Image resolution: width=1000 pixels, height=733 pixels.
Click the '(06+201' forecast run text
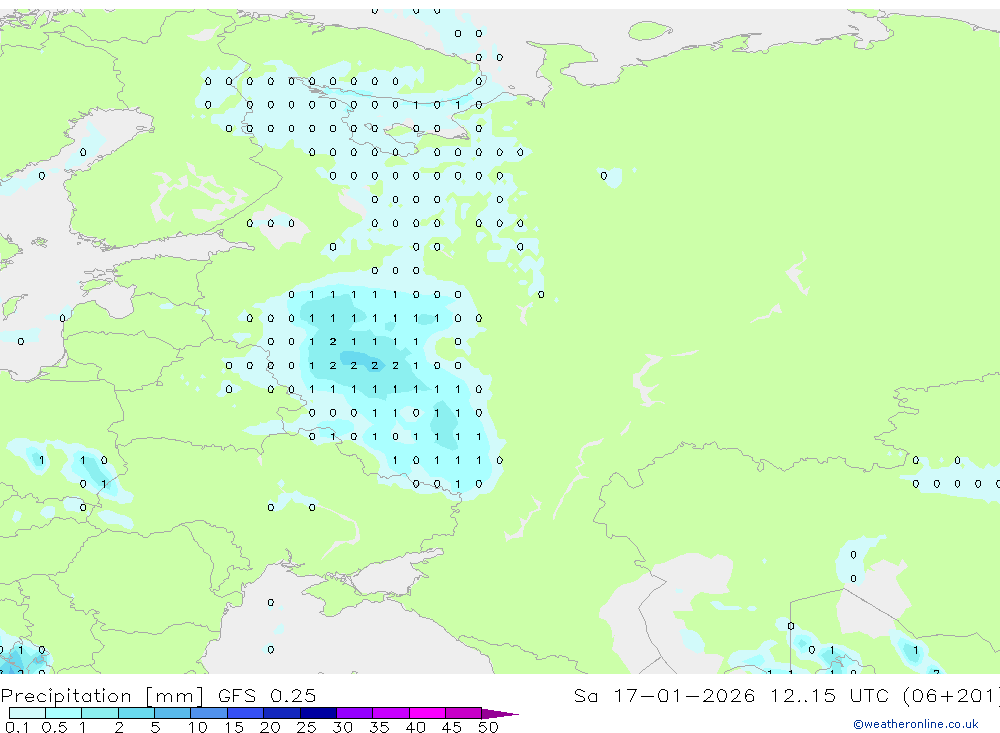tap(952, 695)
